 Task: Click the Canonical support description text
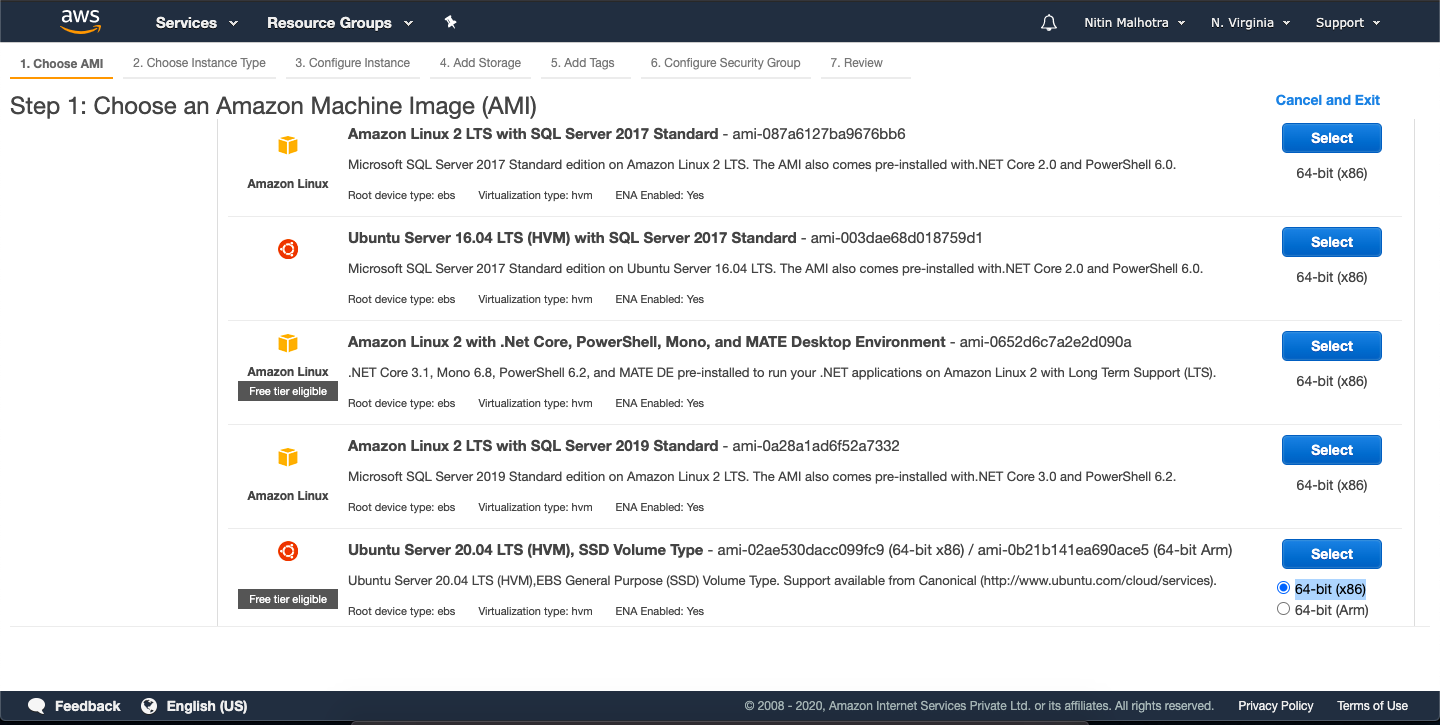782,580
